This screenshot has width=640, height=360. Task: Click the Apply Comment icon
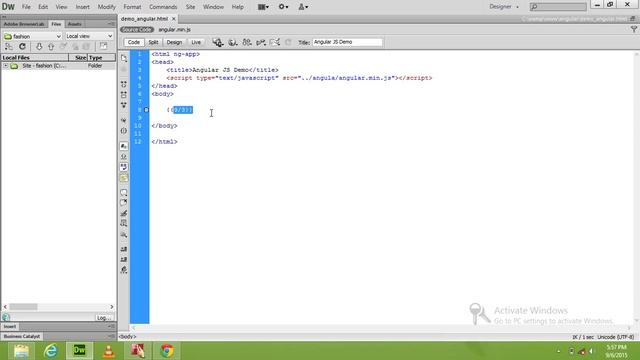tap(124, 193)
